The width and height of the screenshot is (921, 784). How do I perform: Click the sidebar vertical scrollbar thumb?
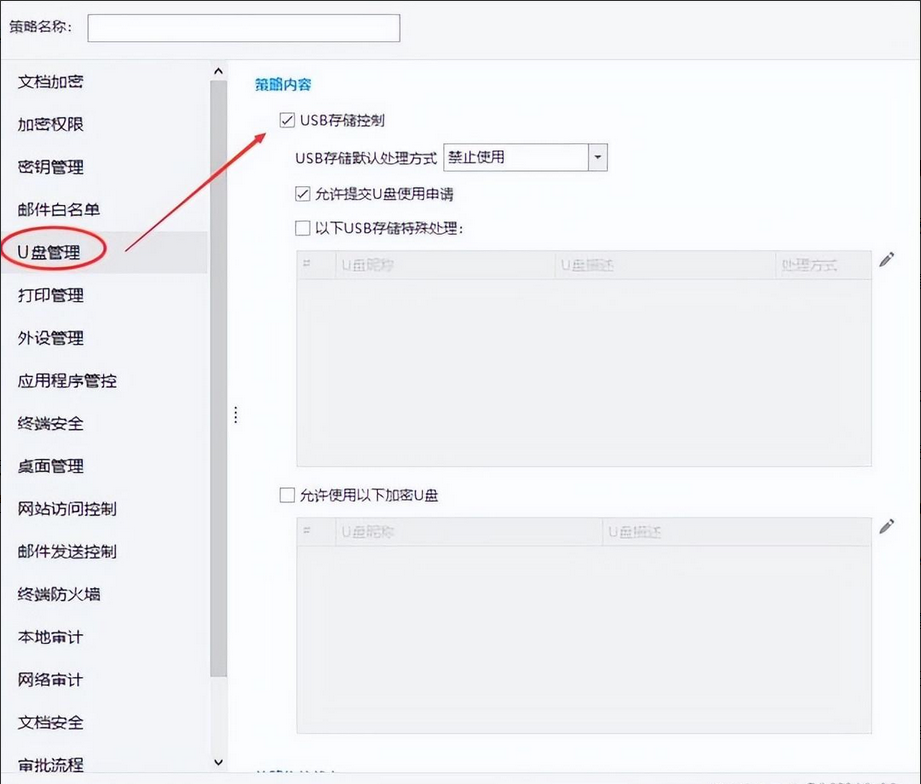[x=219, y=379]
